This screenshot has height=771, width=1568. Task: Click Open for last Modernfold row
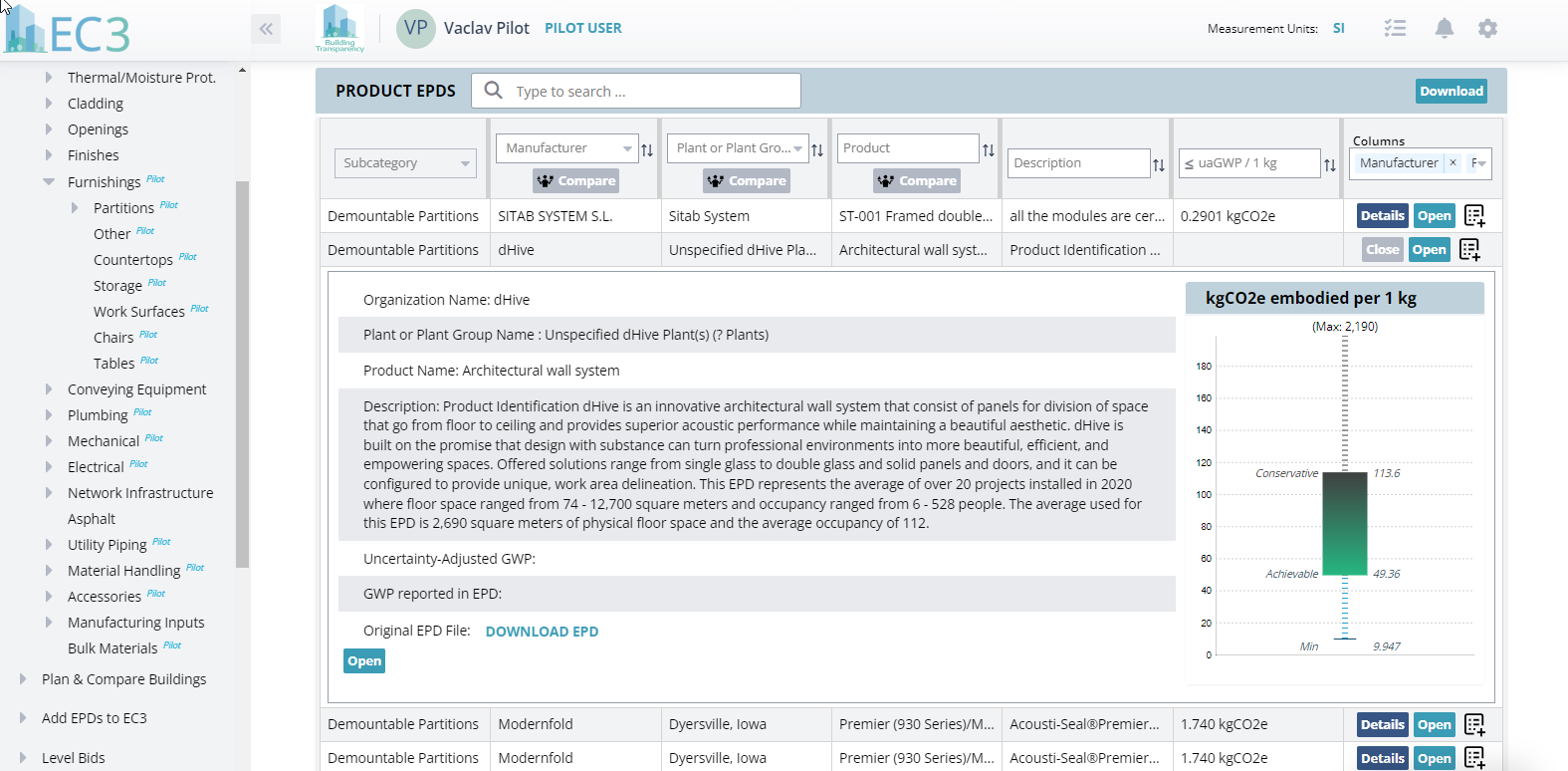click(x=1435, y=758)
